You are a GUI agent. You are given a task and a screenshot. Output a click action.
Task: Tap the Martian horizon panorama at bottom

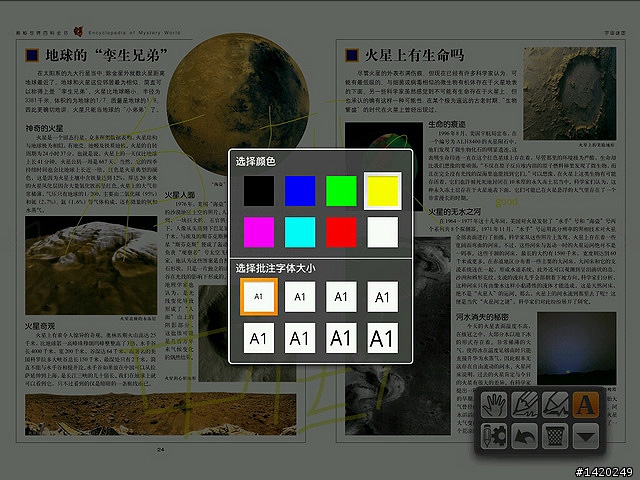click(160, 414)
